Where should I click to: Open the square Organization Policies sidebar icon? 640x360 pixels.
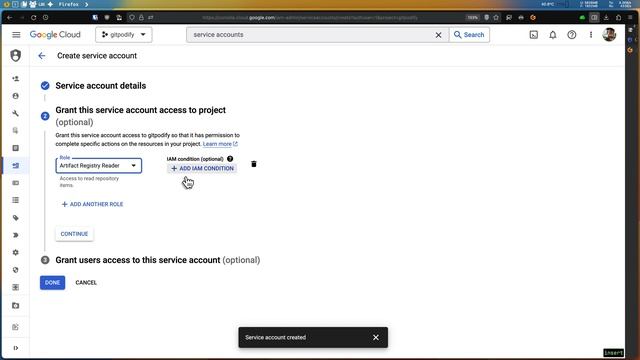pos(16,148)
